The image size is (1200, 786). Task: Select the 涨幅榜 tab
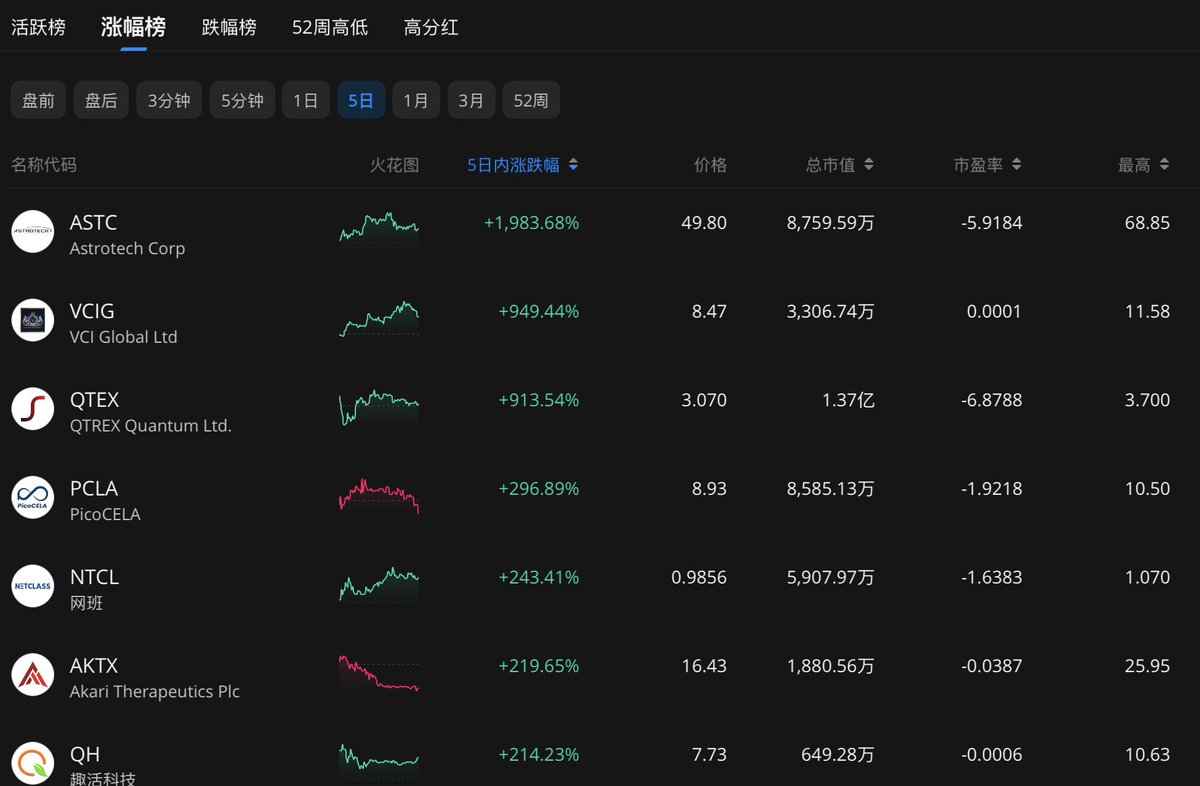(133, 27)
